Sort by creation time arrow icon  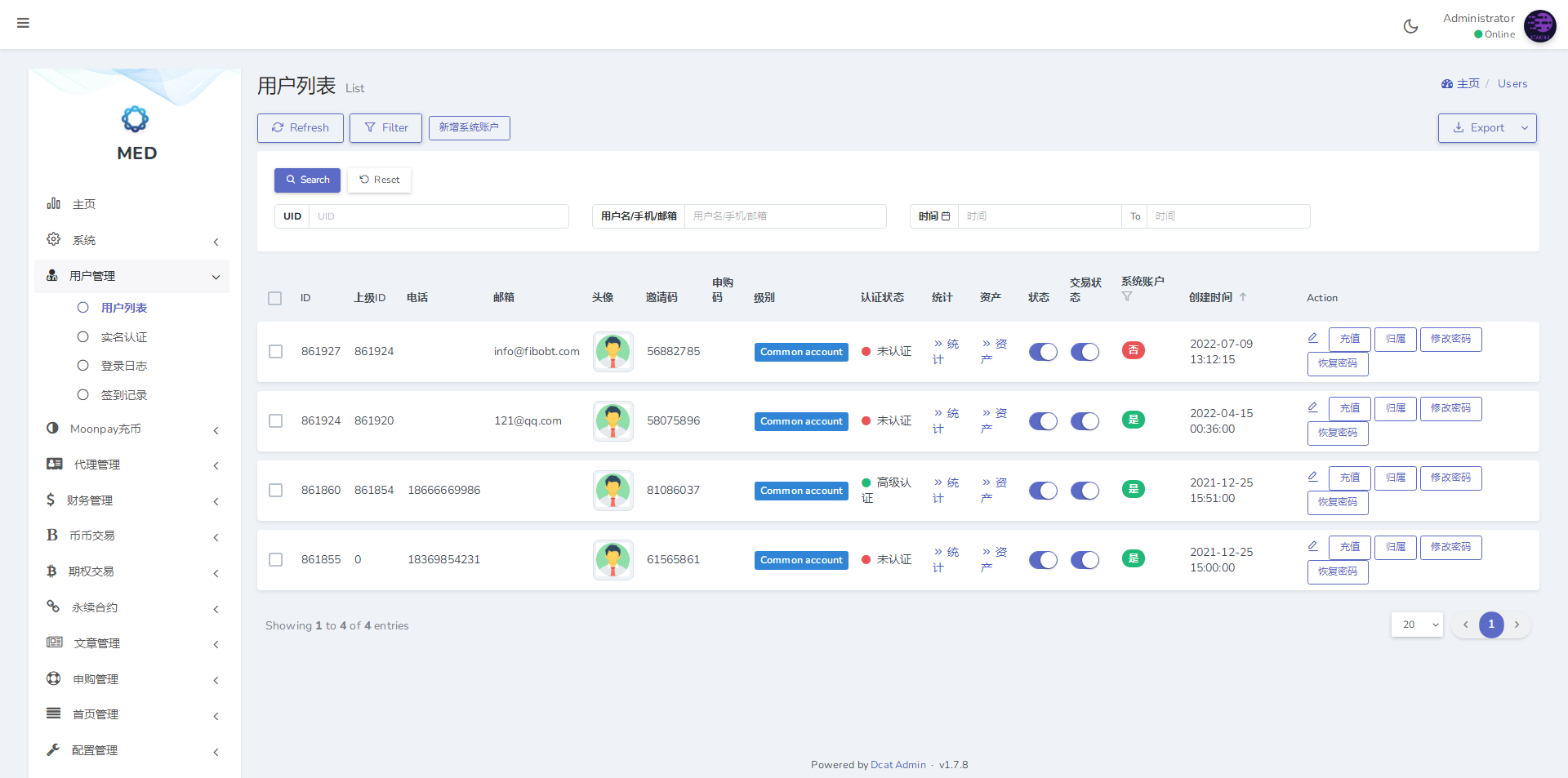pos(1243,297)
